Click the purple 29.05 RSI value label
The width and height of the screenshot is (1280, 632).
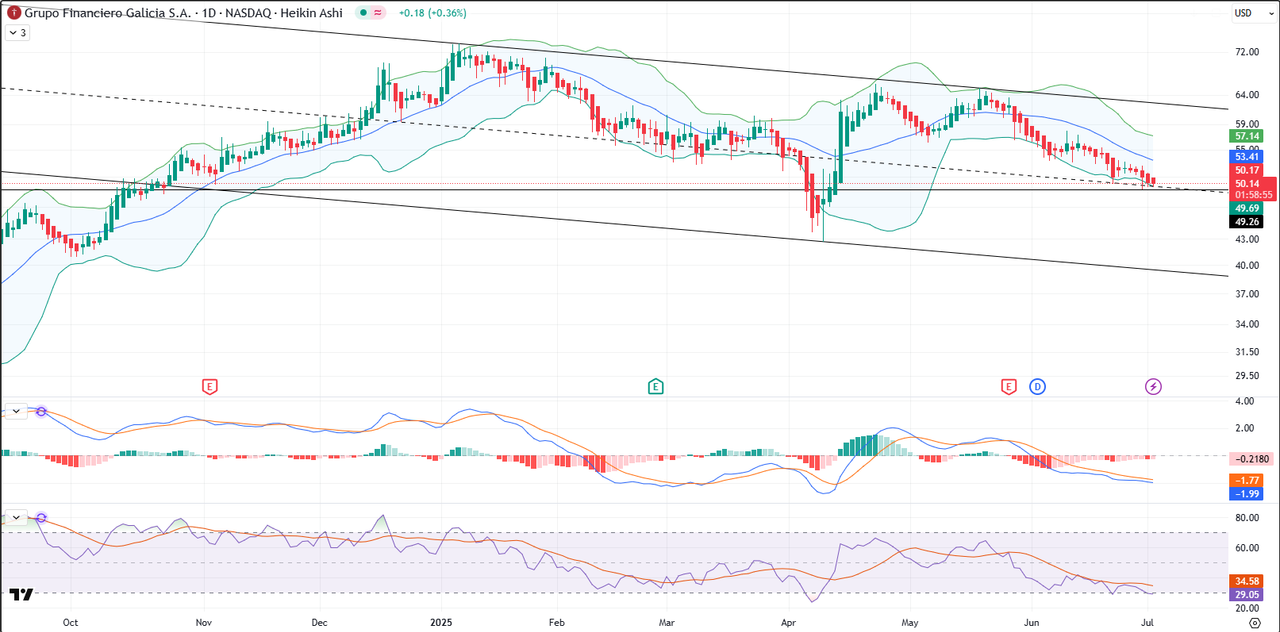(1246, 594)
